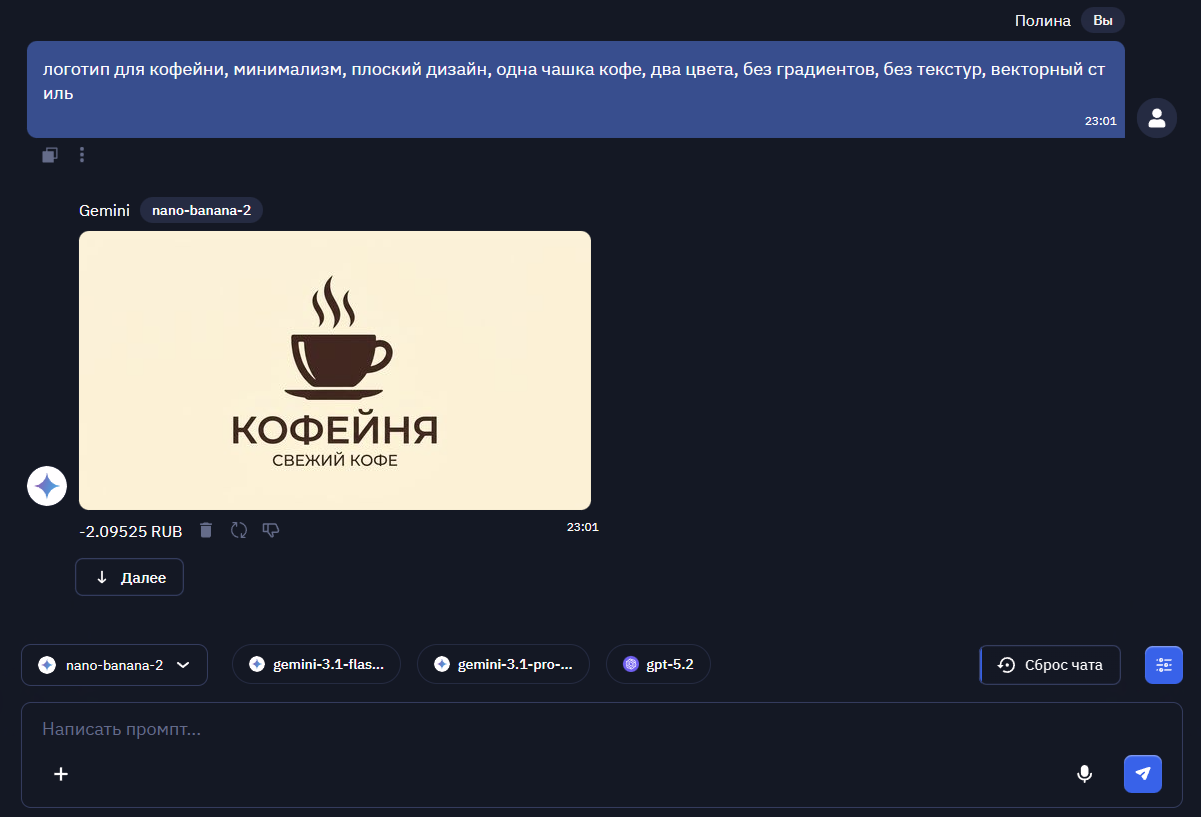Send the prompt with the paper plane button
Image resolution: width=1201 pixels, height=817 pixels.
click(1143, 774)
